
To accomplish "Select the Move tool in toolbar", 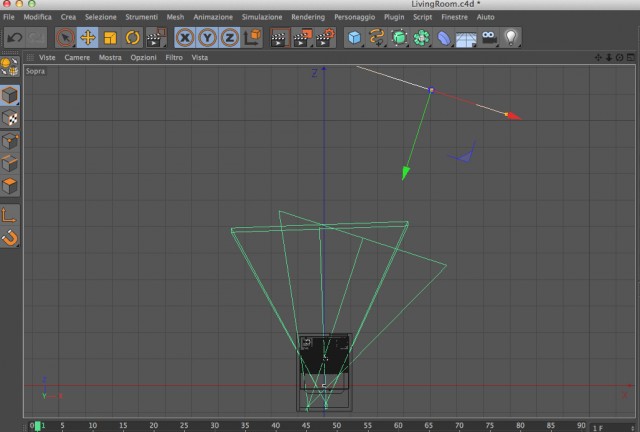I will pyautogui.click(x=87, y=38).
